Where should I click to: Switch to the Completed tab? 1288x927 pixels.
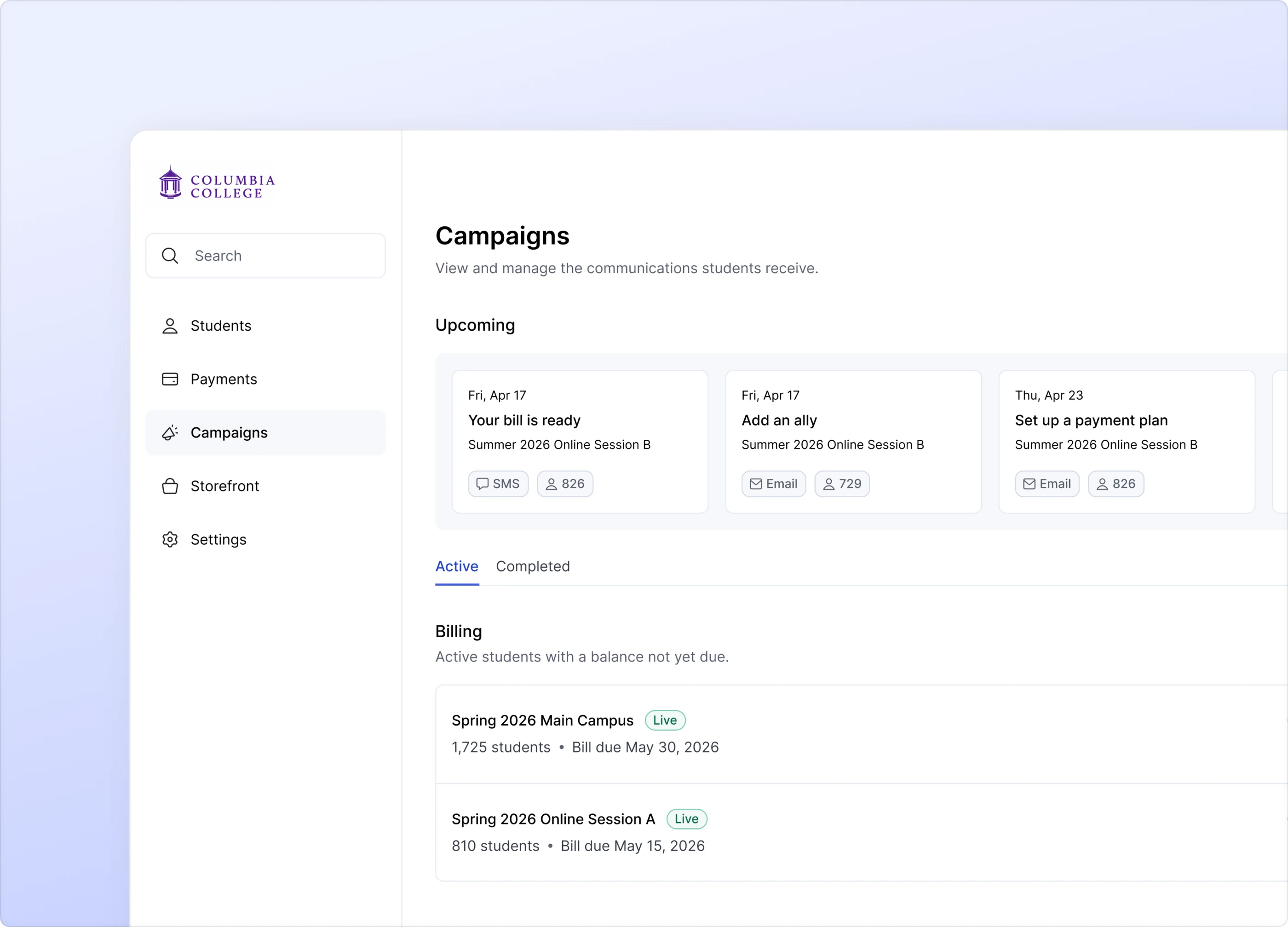tap(533, 566)
